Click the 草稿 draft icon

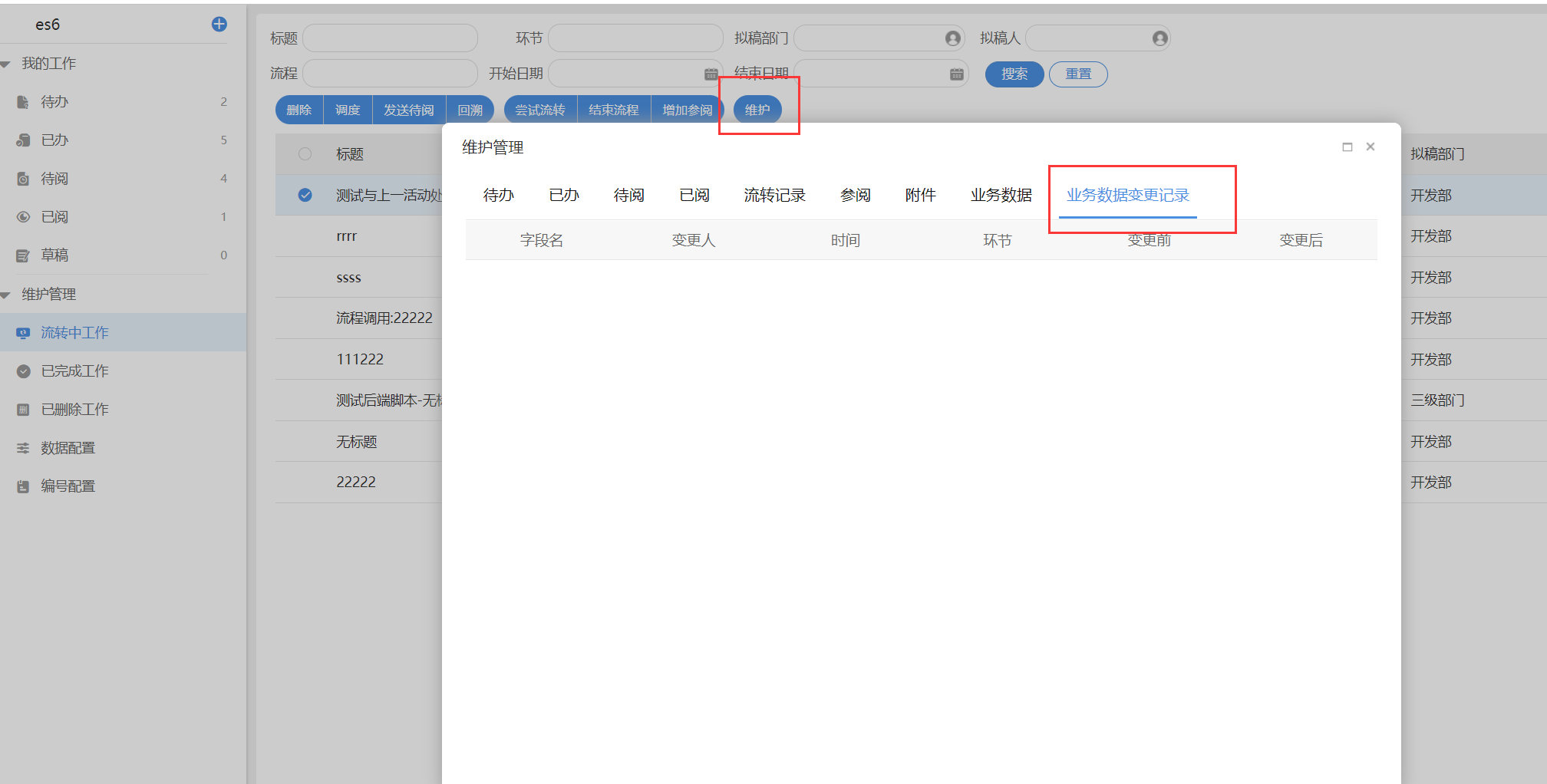23,255
